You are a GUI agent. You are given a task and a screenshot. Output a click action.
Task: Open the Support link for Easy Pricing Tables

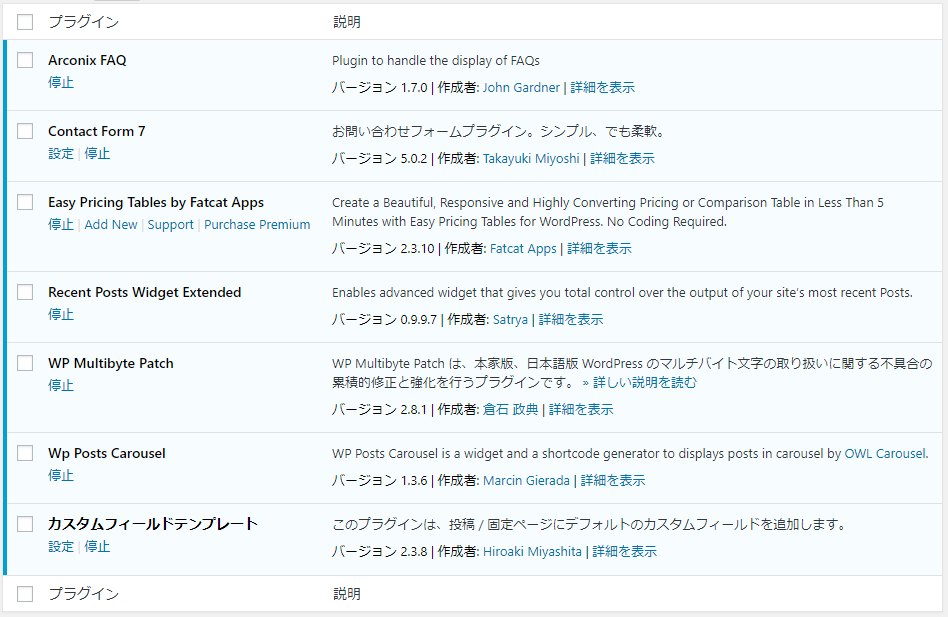pos(170,224)
